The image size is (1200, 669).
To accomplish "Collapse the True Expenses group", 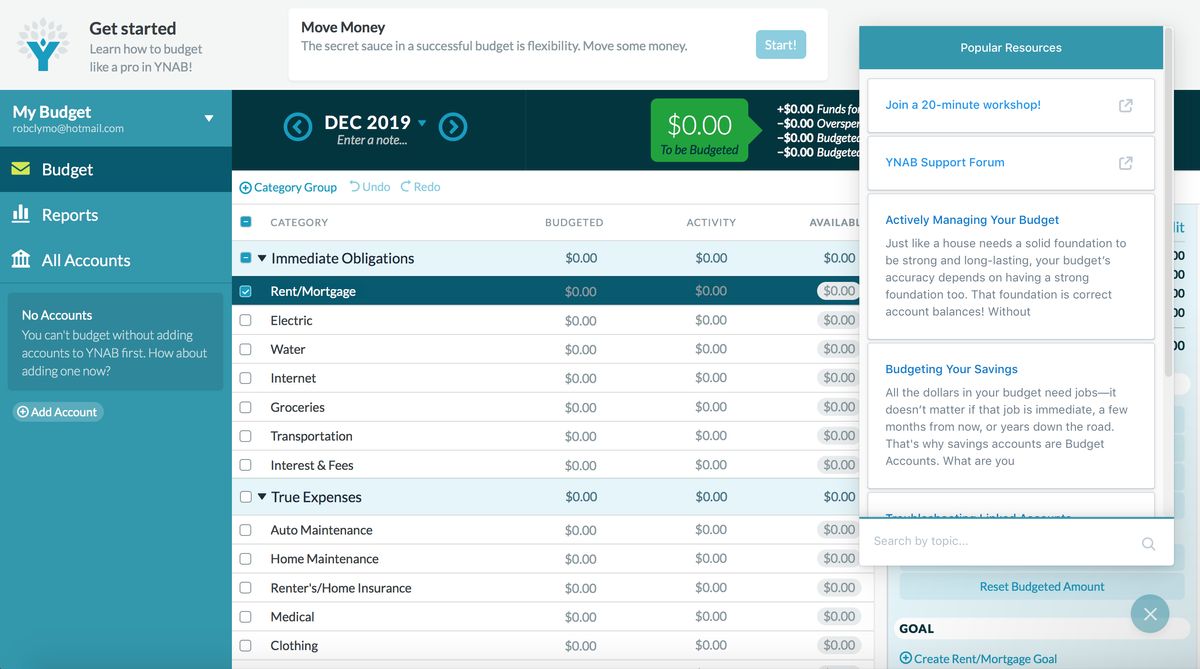I will coord(262,496).
